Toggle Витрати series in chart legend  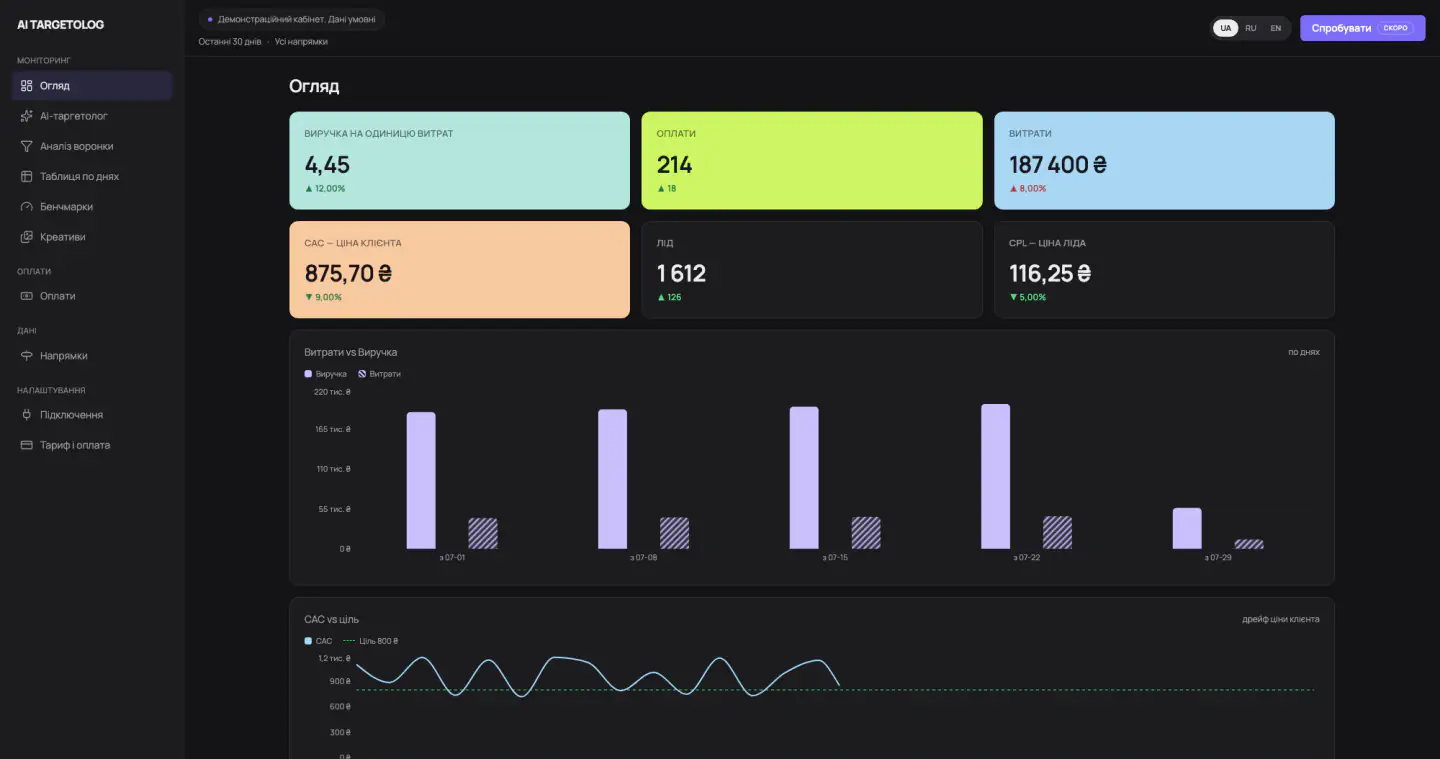(x=379, y=374)
